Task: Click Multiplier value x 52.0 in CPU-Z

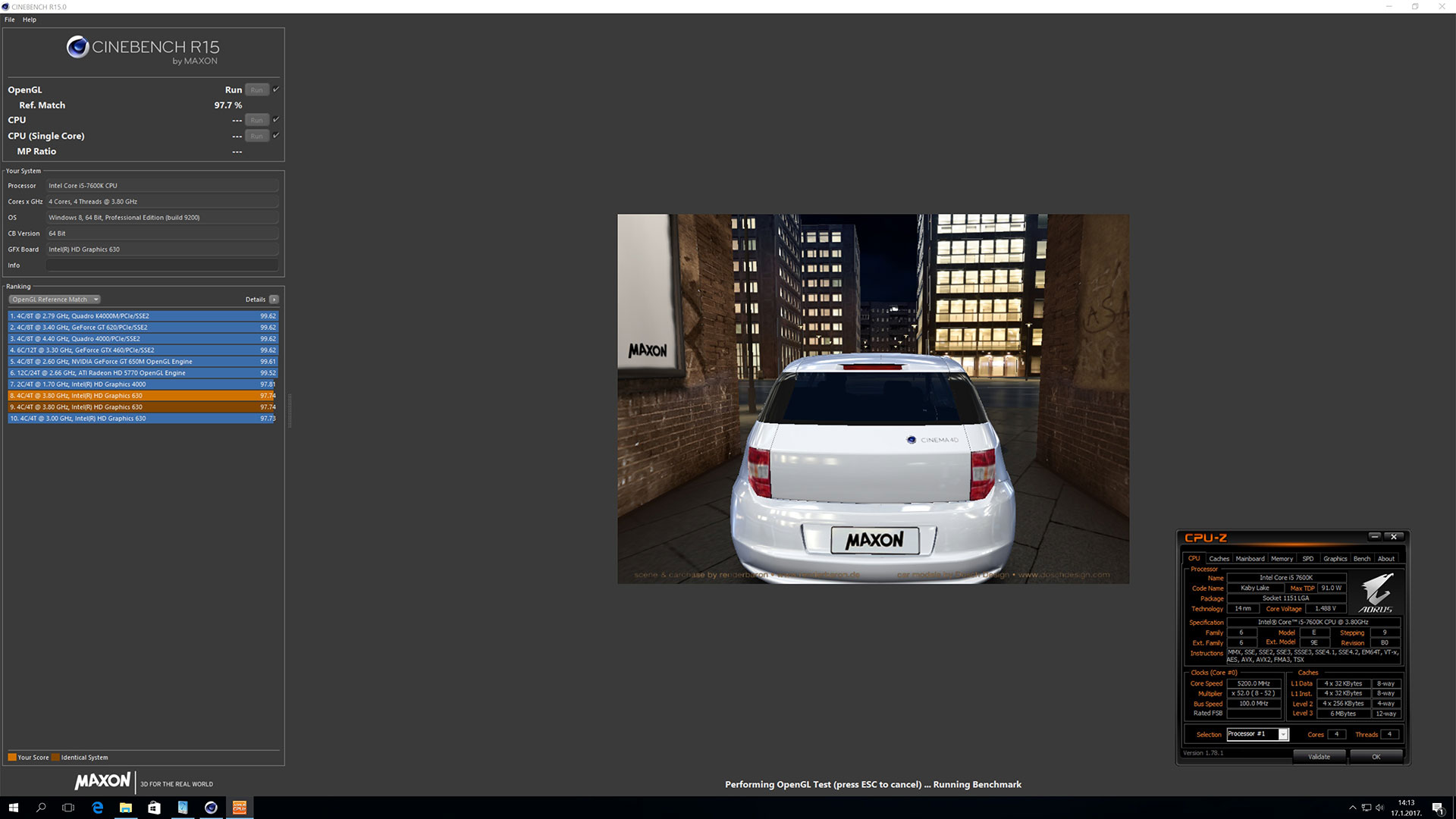Action: click(x=1254, y=693)
